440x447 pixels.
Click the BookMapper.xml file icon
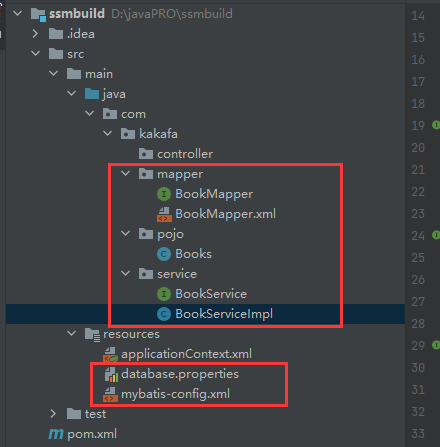(164, 214)
